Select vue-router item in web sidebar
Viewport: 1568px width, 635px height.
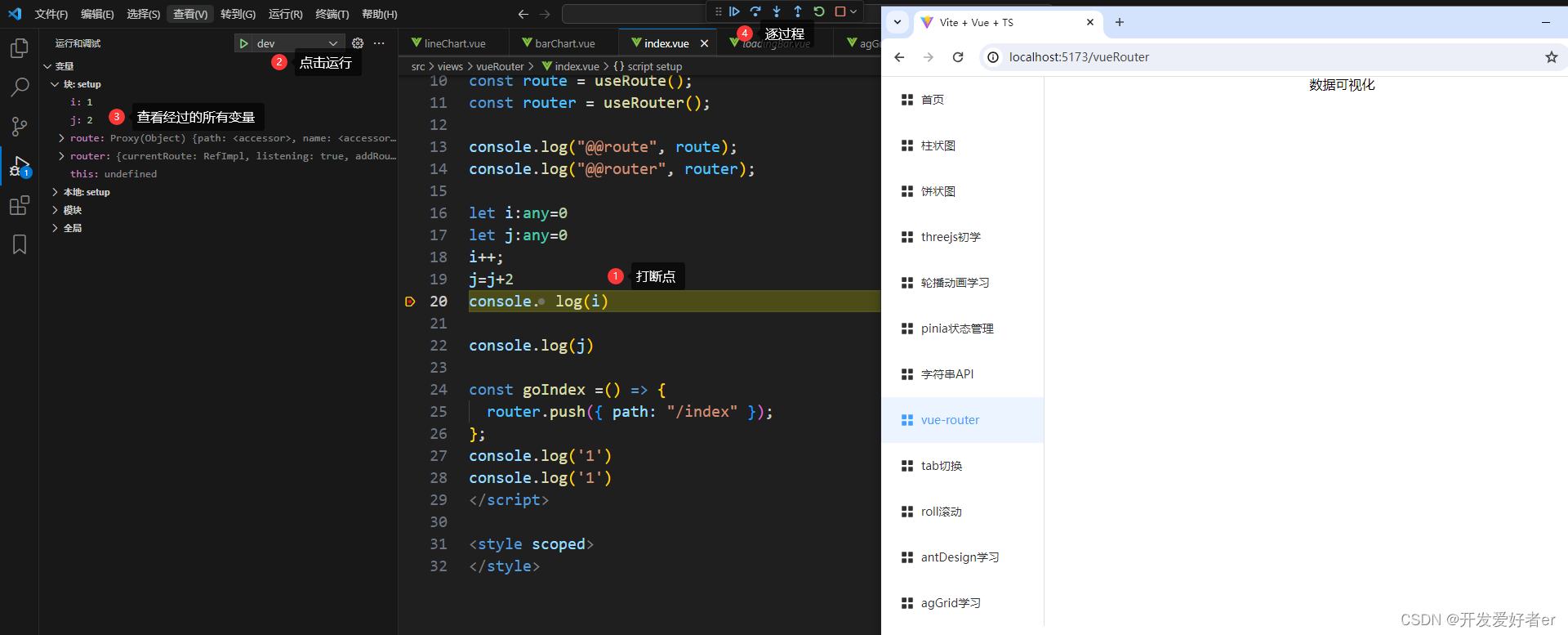pyautogui.click(x=963, y=420)
